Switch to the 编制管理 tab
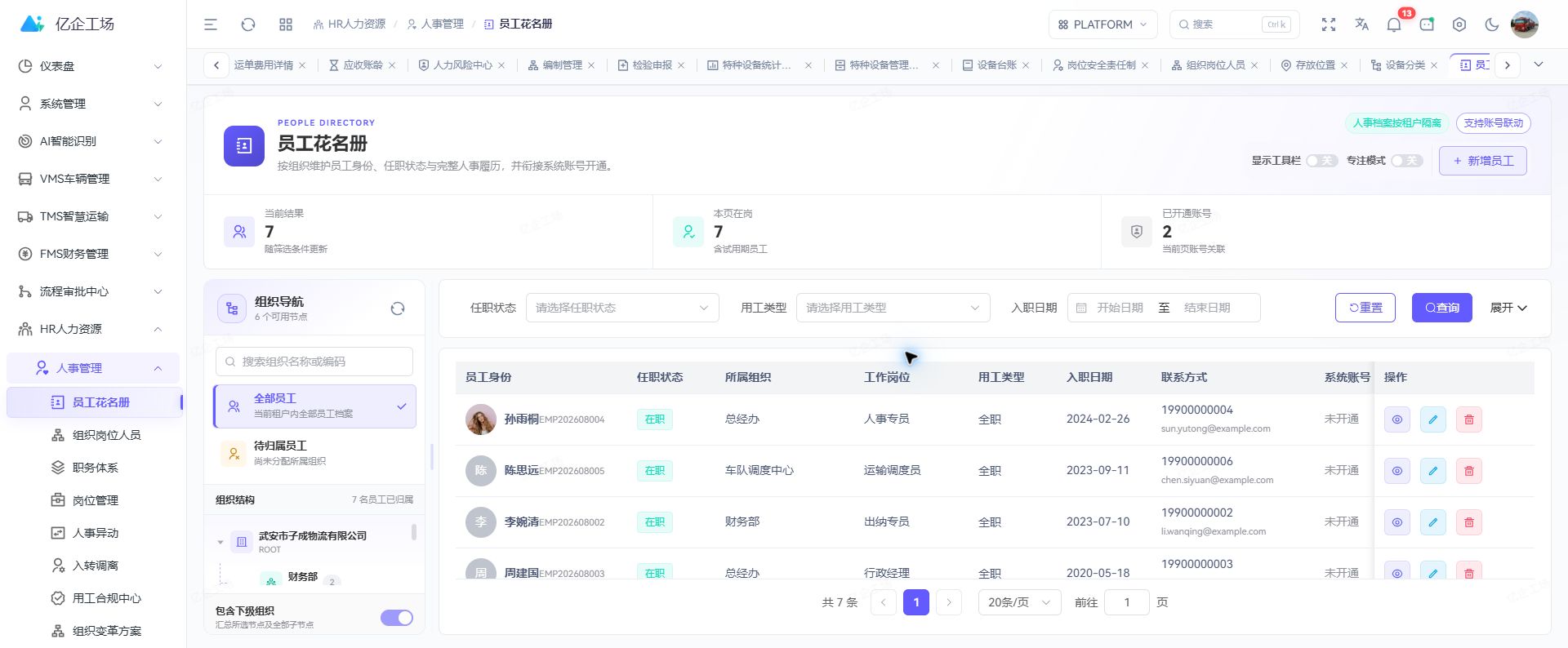Screen dimensions: 1568x648 click(563, 65)
